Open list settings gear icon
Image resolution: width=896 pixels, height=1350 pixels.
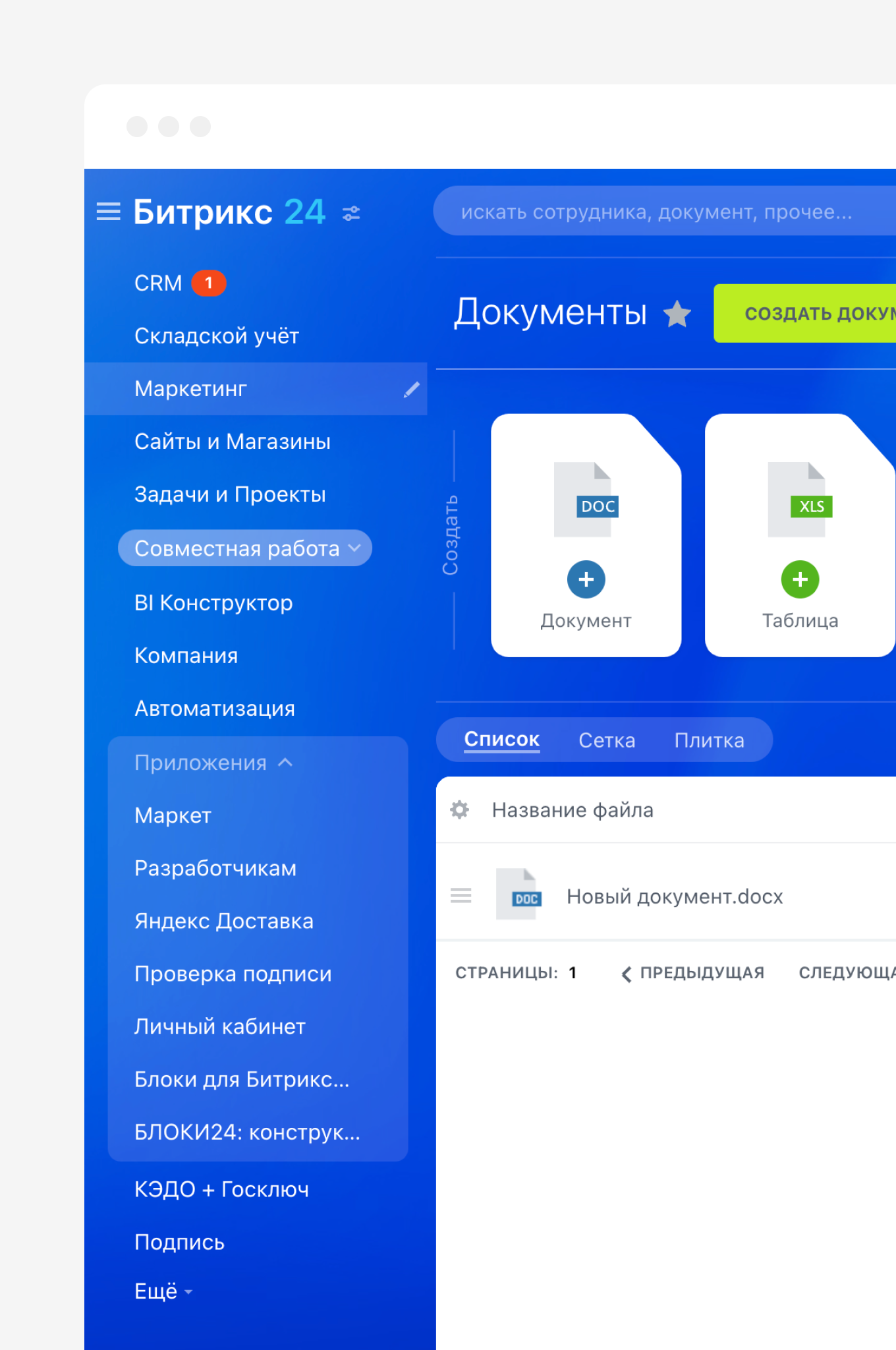click(459, 809)
